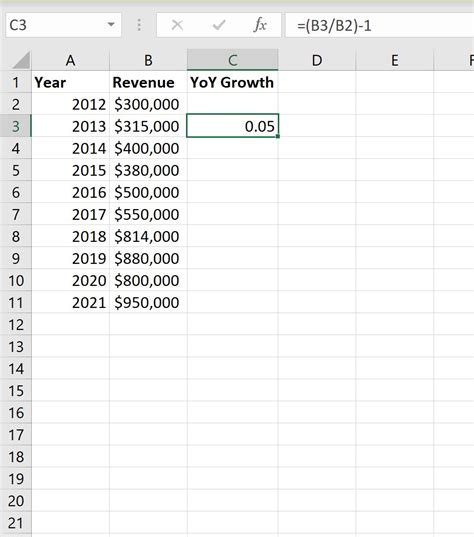Click the Name Box showing C3
The width and height of the screenshot is (474, 537).
[x=63, y=25]
